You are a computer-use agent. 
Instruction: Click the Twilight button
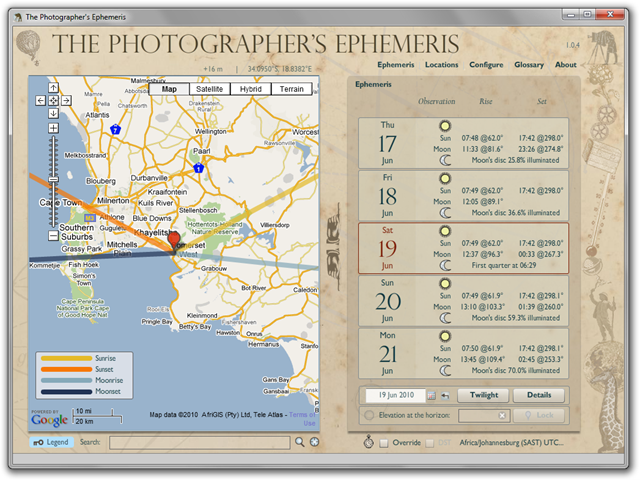(485, 395)
